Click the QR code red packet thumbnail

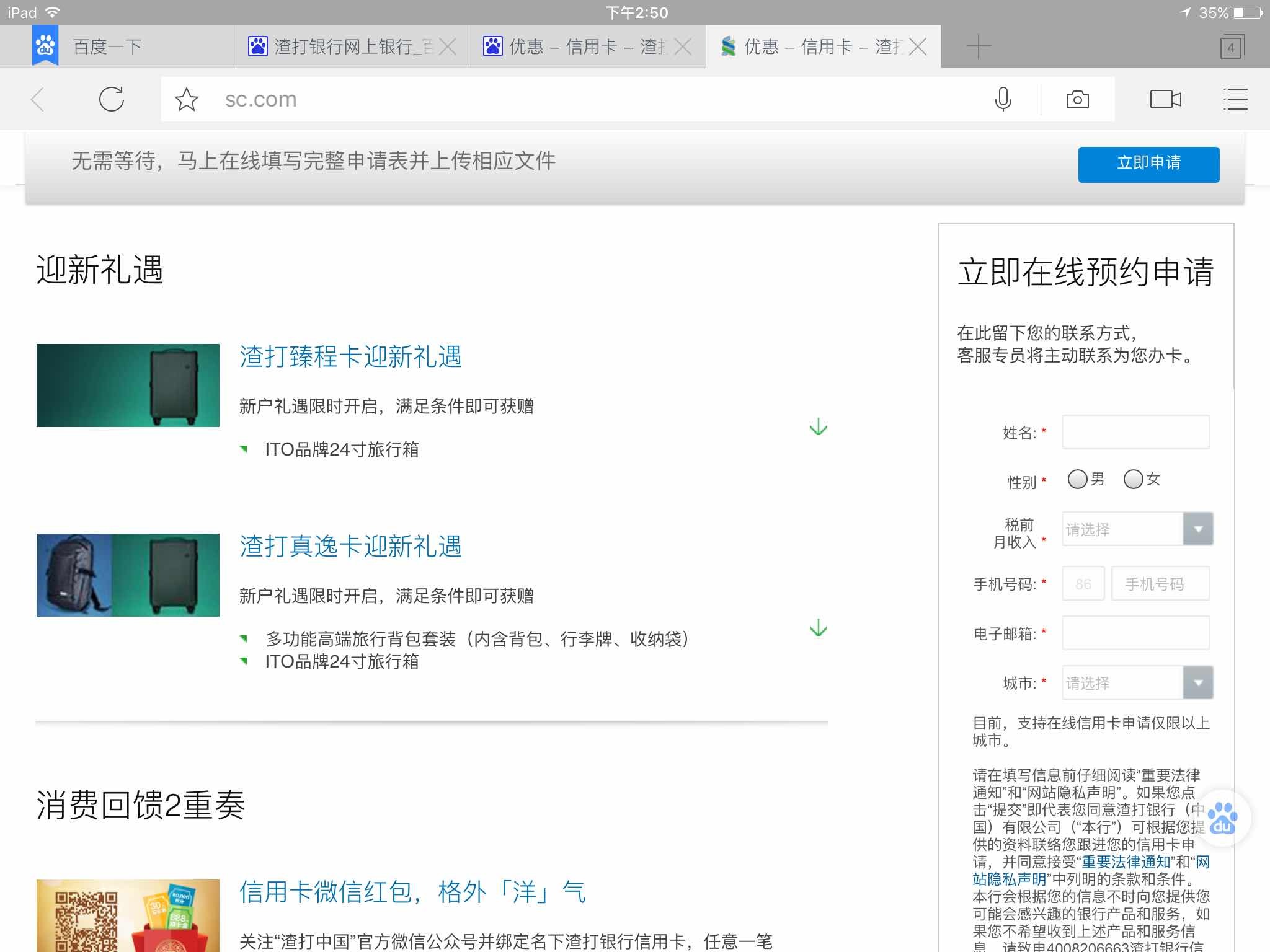tap(128, 915)
